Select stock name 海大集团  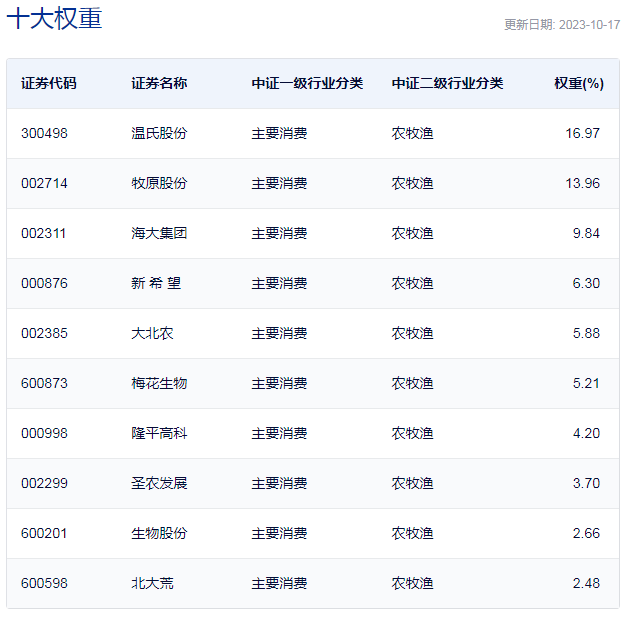click(x=159, y=233)
